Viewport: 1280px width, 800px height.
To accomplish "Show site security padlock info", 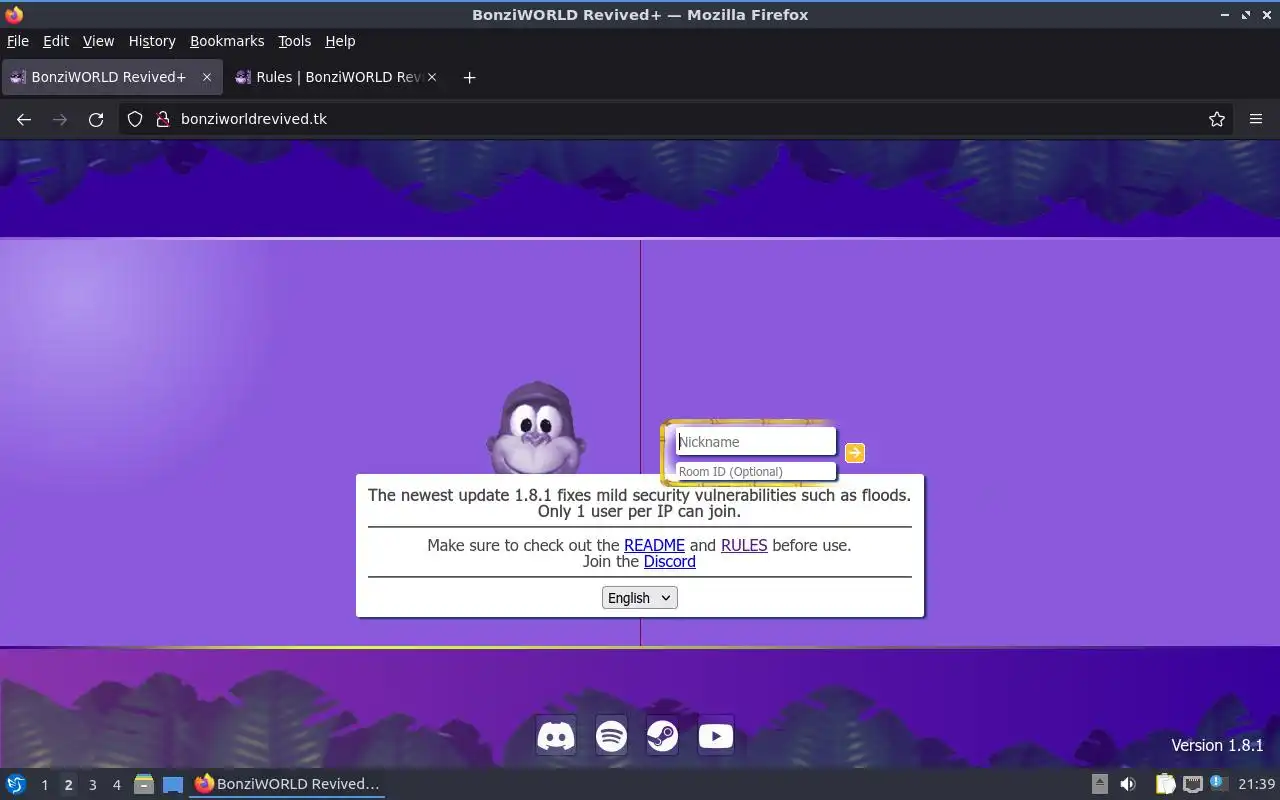I will [x=163, y=119].
